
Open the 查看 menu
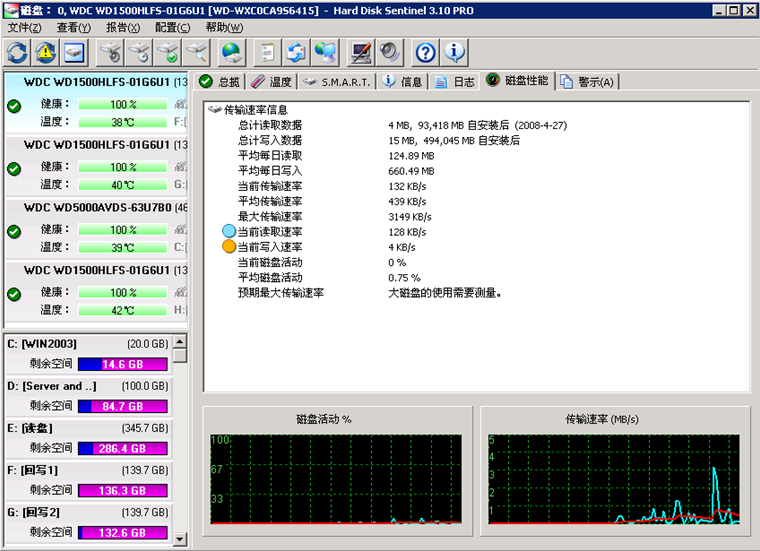pyautogui.click(x=74, y=28)
